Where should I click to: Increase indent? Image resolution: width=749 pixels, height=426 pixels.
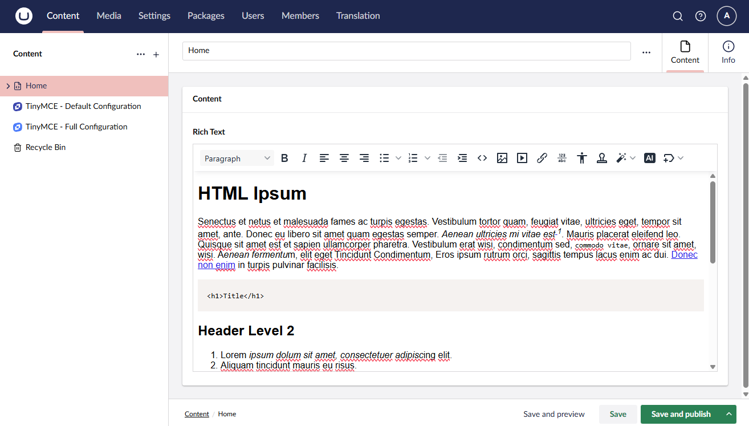coord(462,158)
